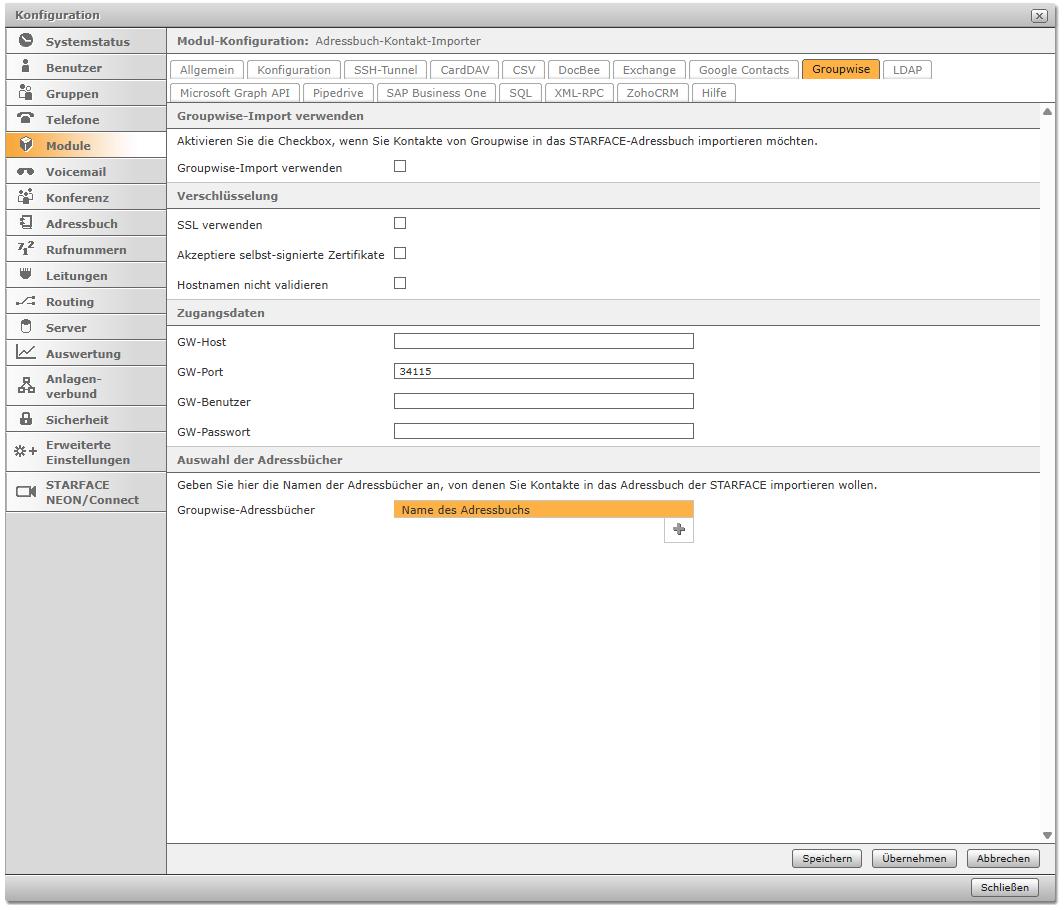Switch to the LDAP tab
1064x910 pixels.
pos(907,70)
